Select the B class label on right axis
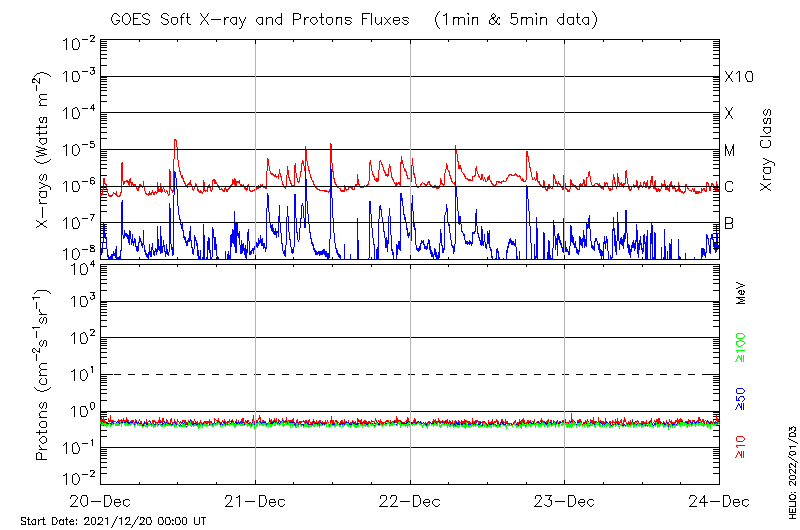Screen dimensions: 800x530 729,222
